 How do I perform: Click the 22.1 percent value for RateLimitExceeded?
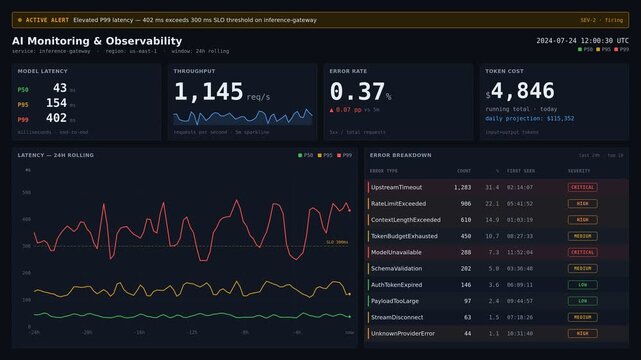[x=492, y=203]
